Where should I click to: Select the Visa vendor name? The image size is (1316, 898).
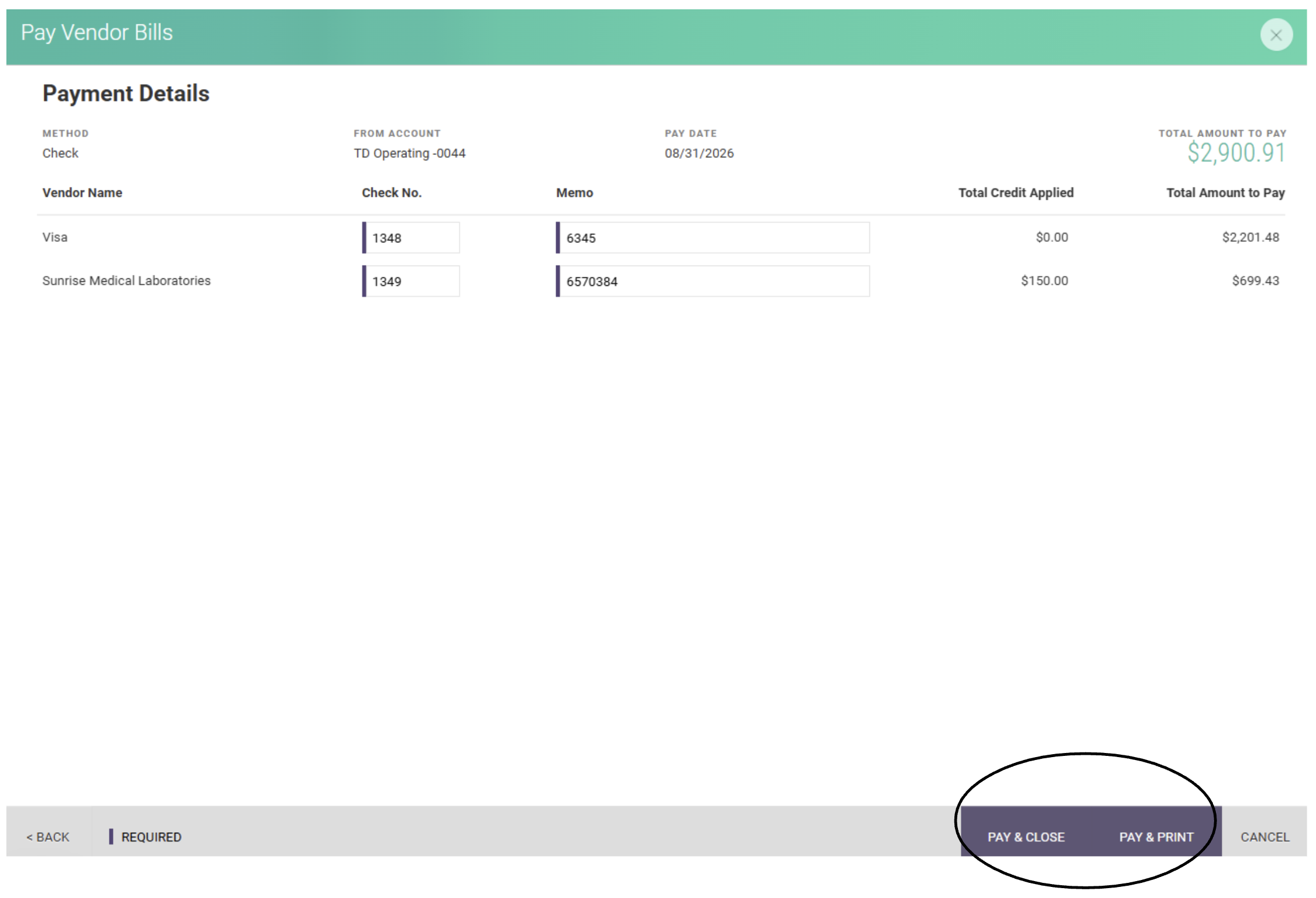pyautogui.click(x=55, y=237)
